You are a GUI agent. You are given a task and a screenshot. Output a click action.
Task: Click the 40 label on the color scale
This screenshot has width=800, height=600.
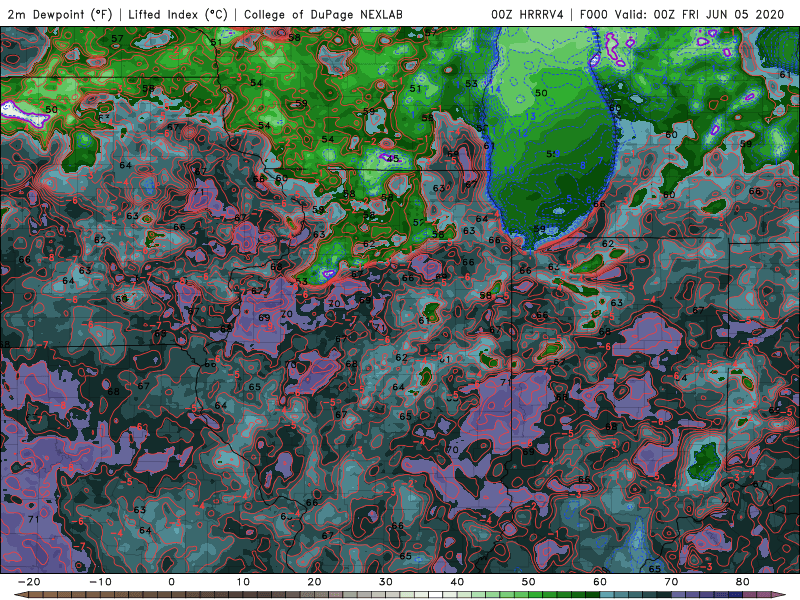(457, 582)
